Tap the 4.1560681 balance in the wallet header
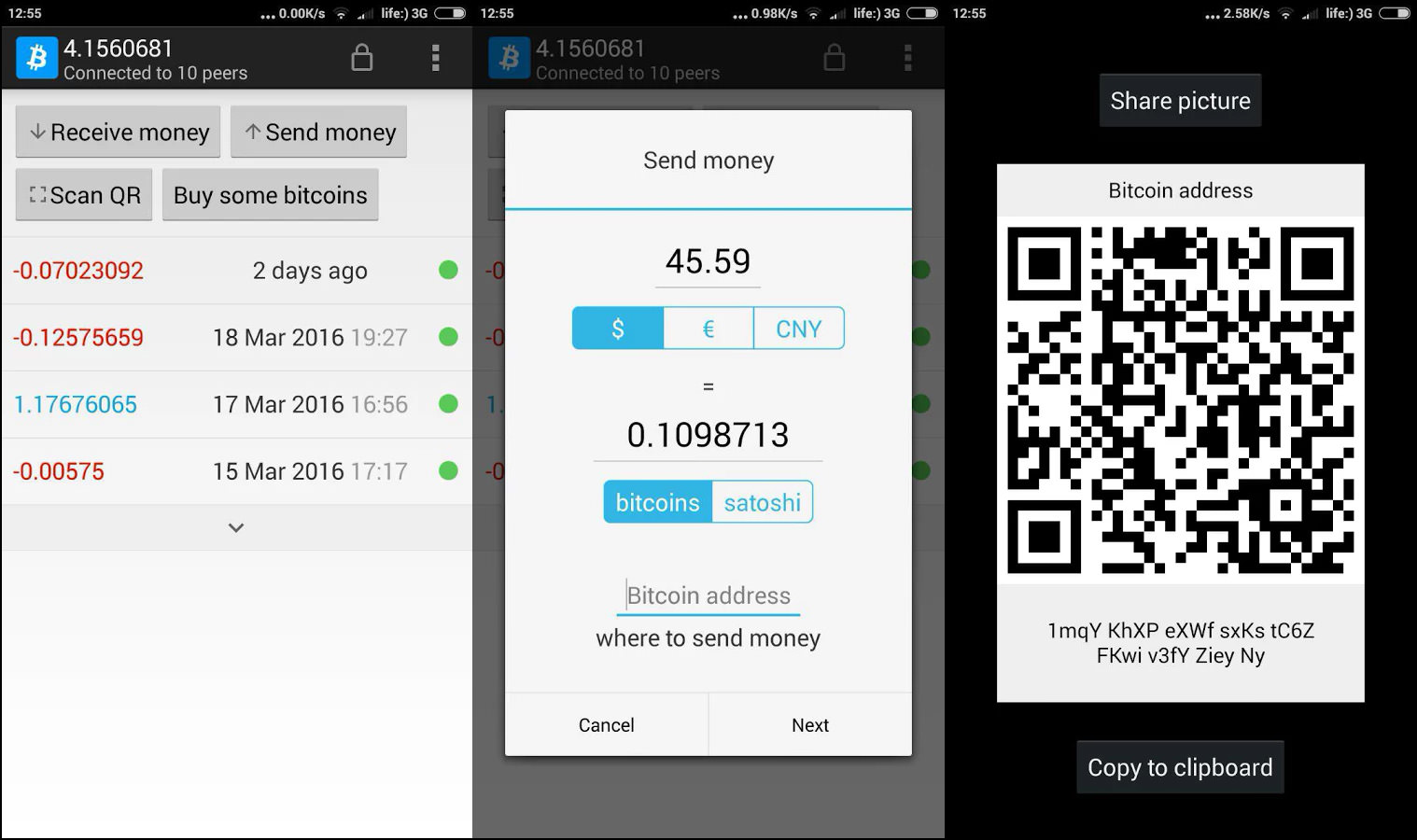 click(x=119, y=48)
